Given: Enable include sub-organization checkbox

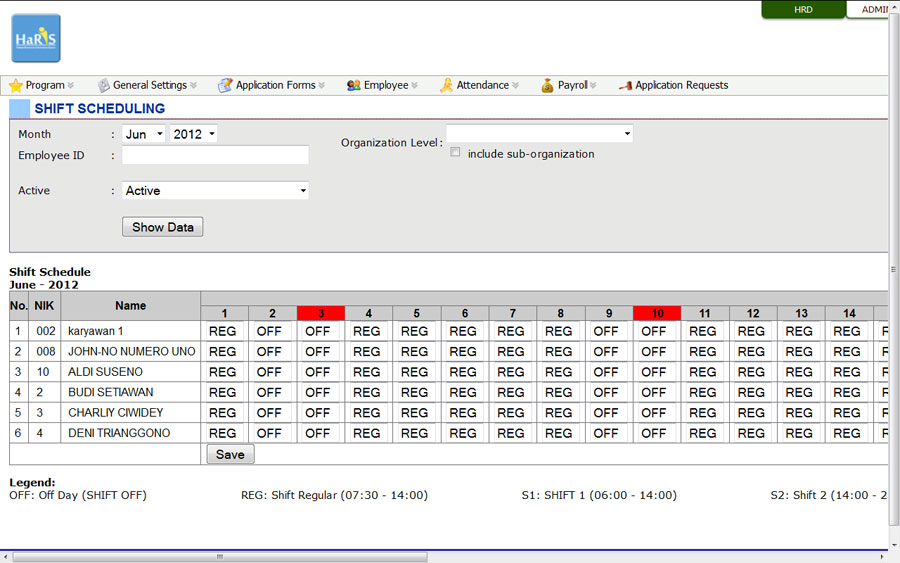Looking at the screenshot, I should coord(456,153).
